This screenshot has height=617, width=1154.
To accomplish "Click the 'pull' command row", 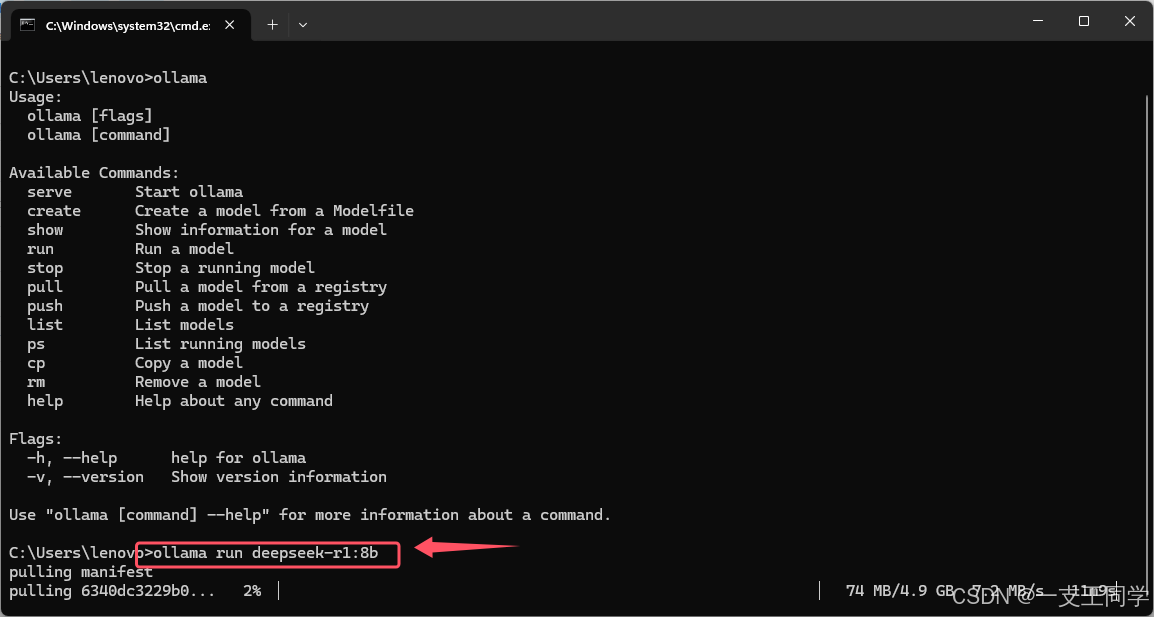I will click(x=207, y=288).
